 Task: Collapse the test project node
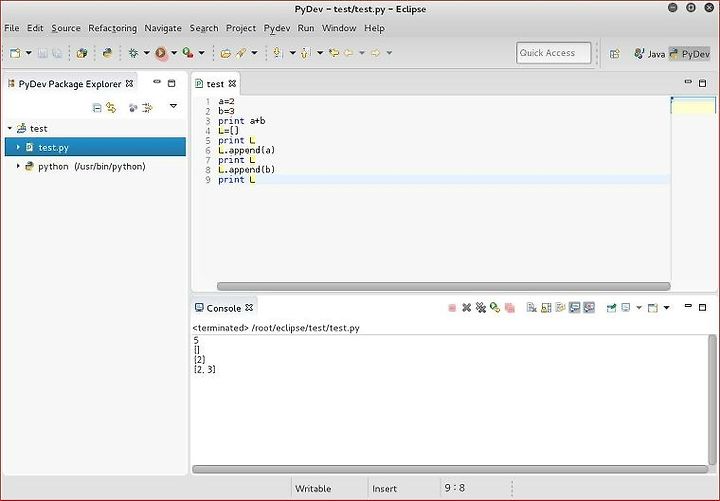click(x=10, y=128)
